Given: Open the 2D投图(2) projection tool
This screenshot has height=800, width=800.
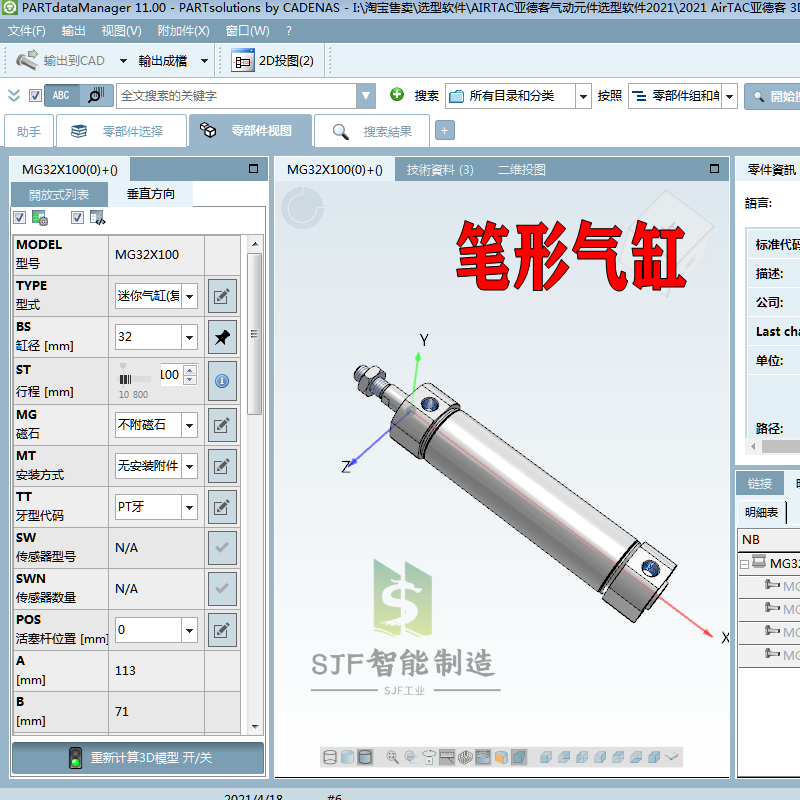Looking at the screenshot, I should pos(272,61).
